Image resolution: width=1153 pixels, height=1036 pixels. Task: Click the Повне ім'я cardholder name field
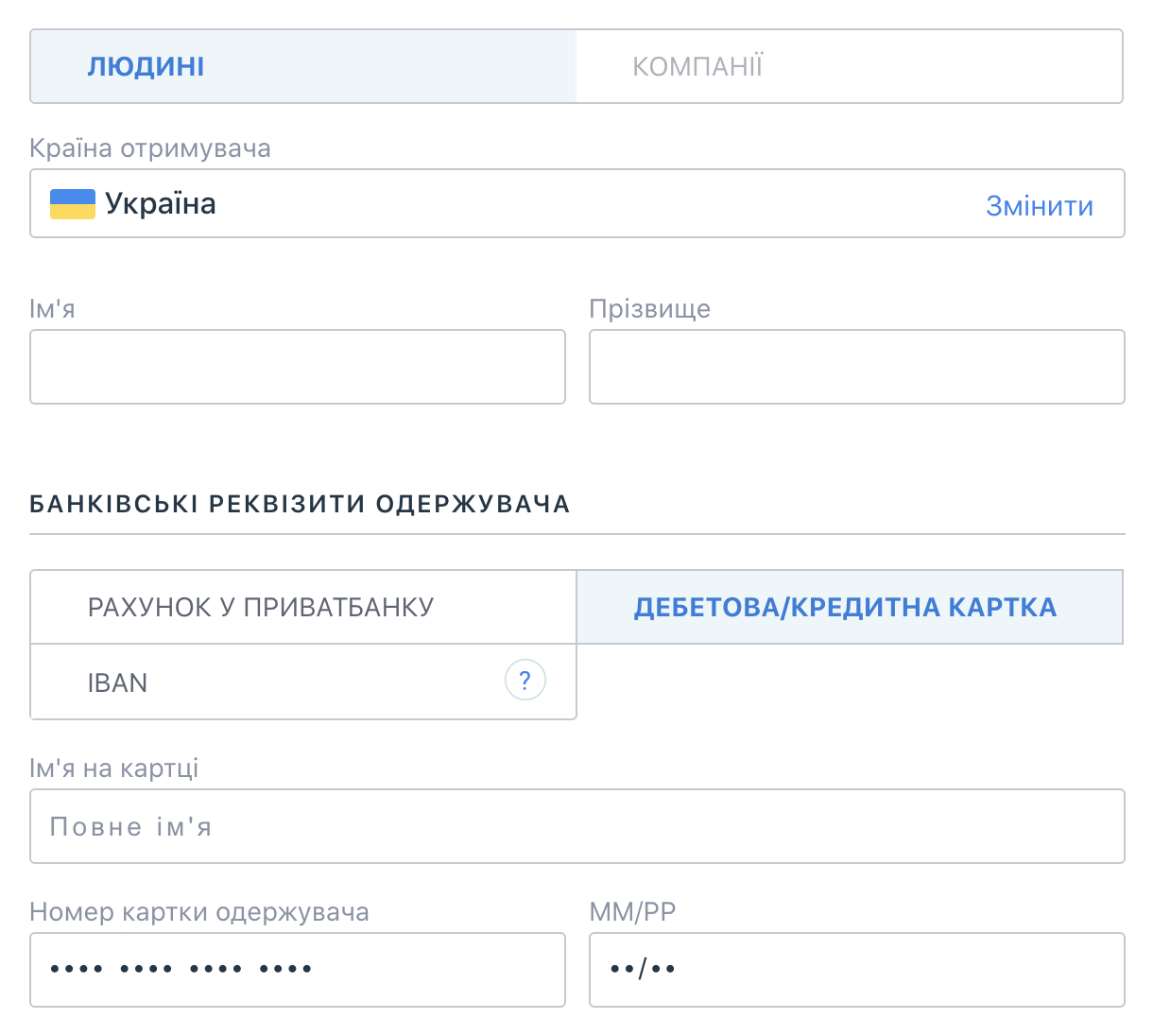point(576,826)
